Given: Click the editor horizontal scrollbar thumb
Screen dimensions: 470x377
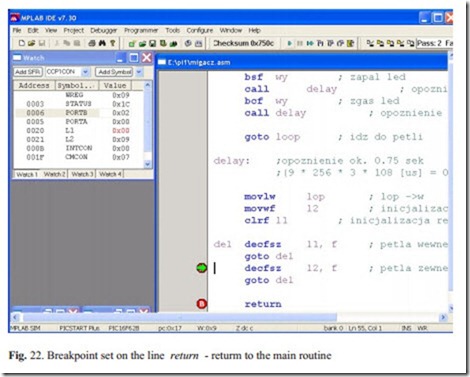Looking at the screenshot, I should click(180, 317).
